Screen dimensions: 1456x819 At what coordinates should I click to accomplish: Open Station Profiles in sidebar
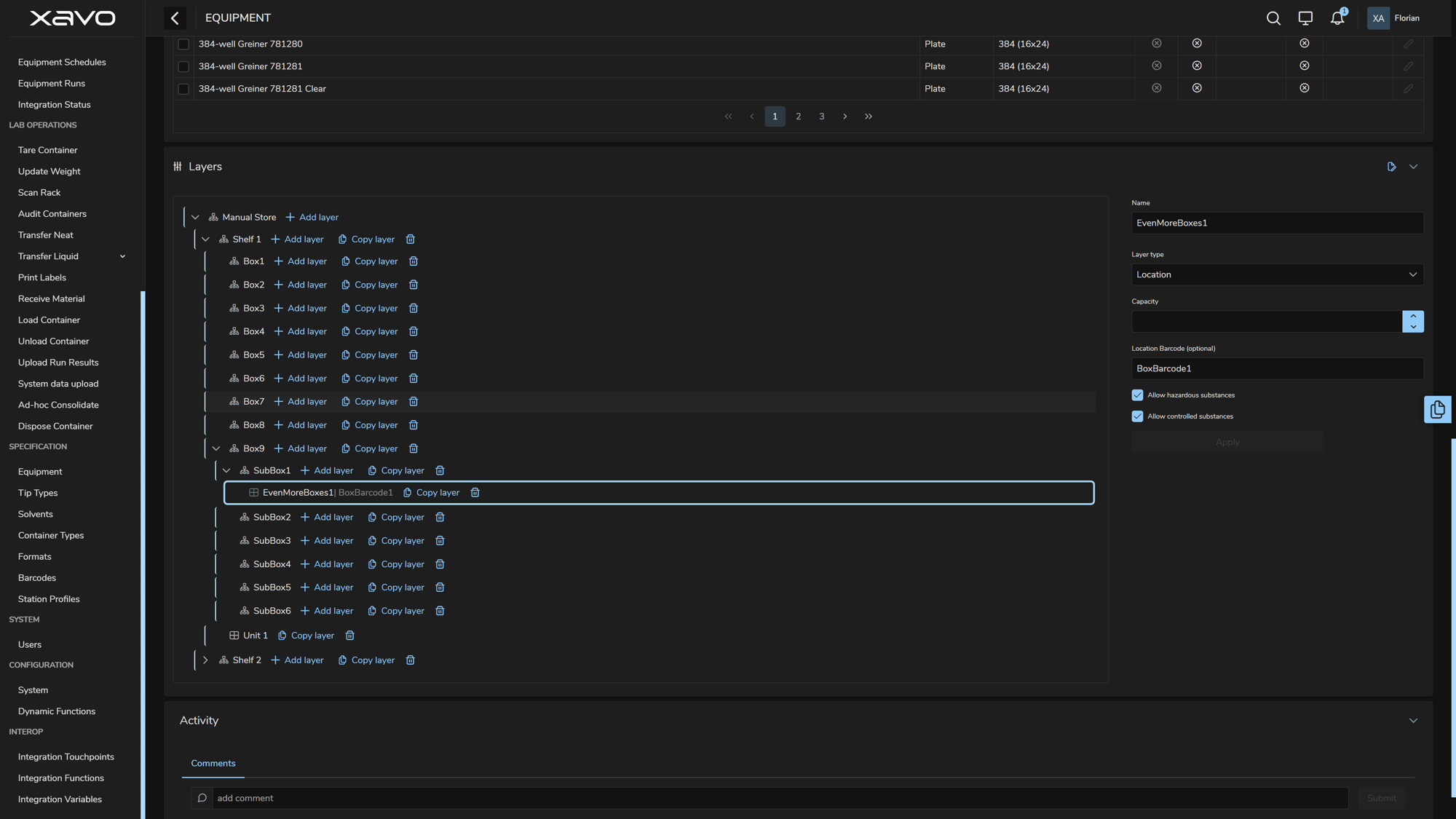(49, 599)
